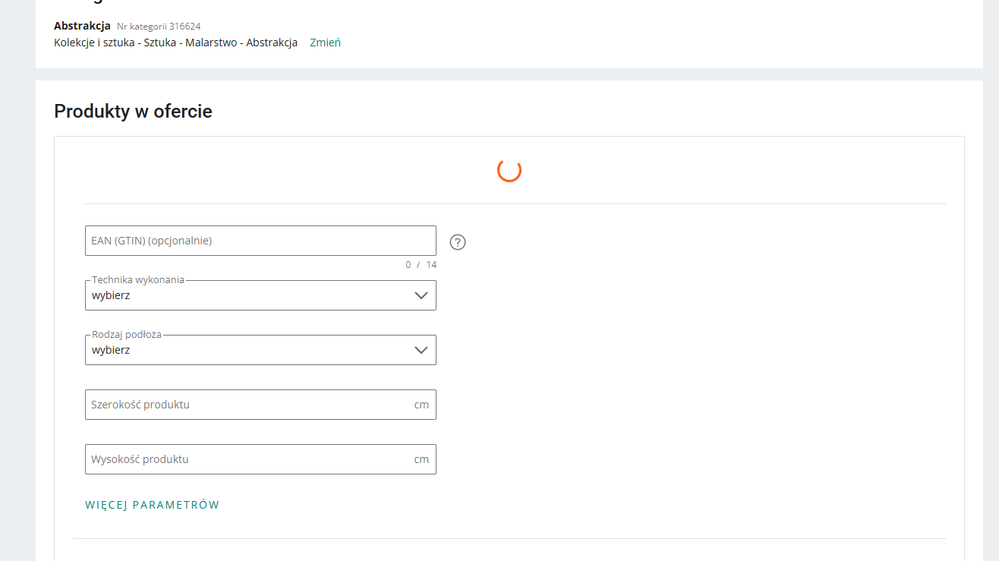
Task: Click the 0 / 14 character counter
Action: [x=421, y=265]
